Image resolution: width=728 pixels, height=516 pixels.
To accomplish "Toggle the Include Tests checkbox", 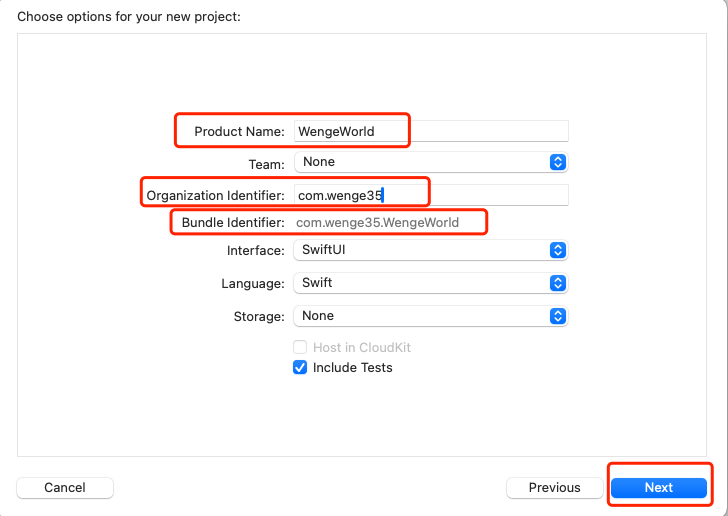I will (x=300, y=368).
